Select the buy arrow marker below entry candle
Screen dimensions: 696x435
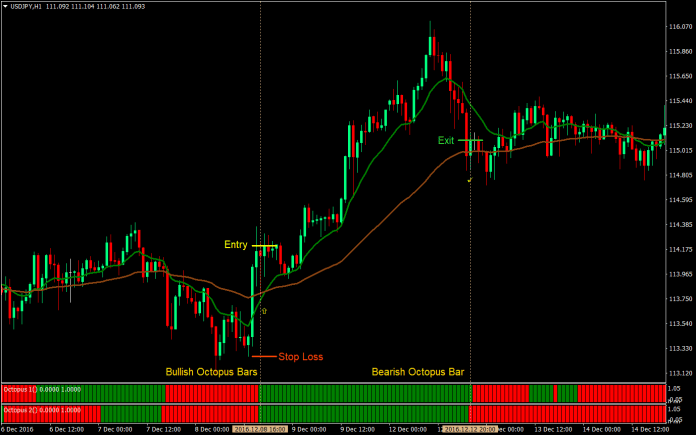click(x=263, y=311)
